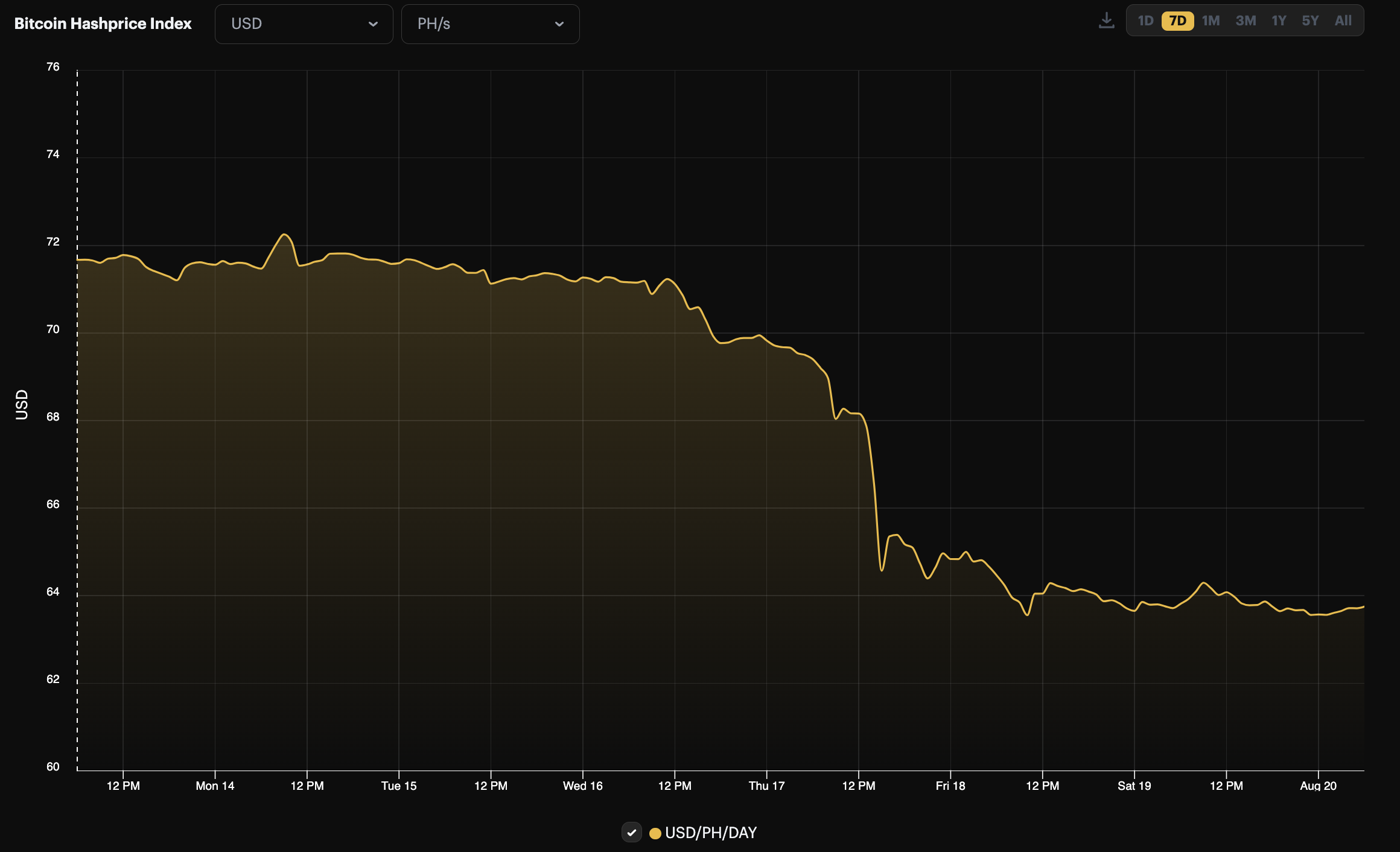1400x852 pixels.
Task: Click the chevron on the USD selector
Action: click(x=374, y=24)
